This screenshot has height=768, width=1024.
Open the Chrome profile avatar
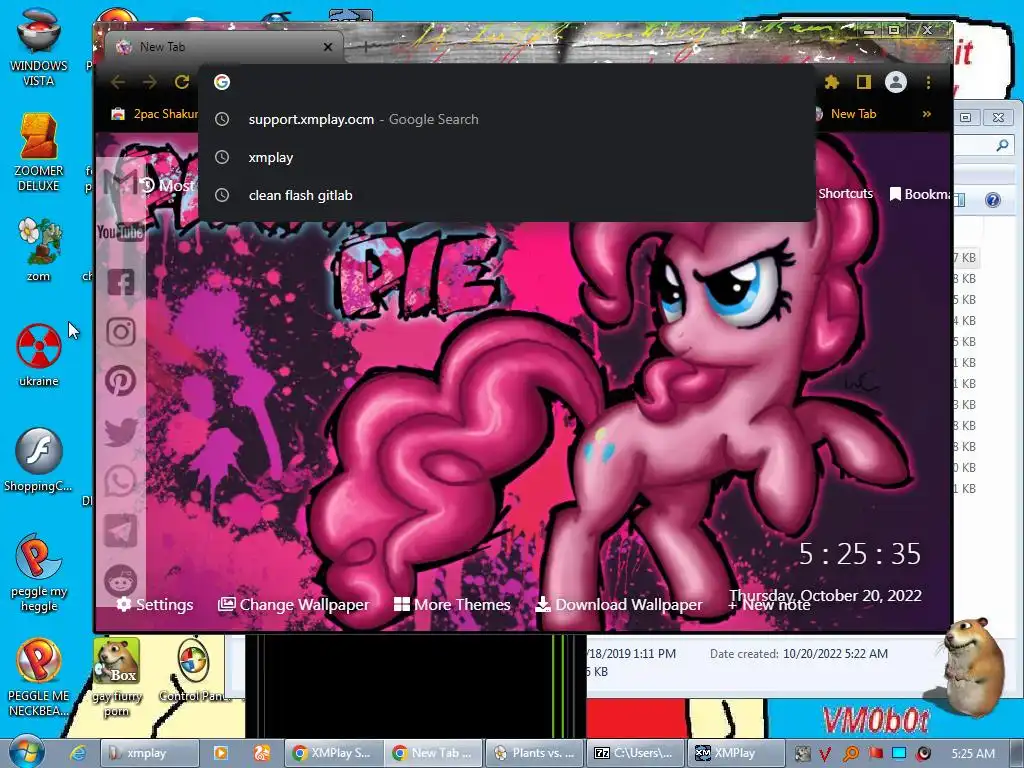pos(895,82)
